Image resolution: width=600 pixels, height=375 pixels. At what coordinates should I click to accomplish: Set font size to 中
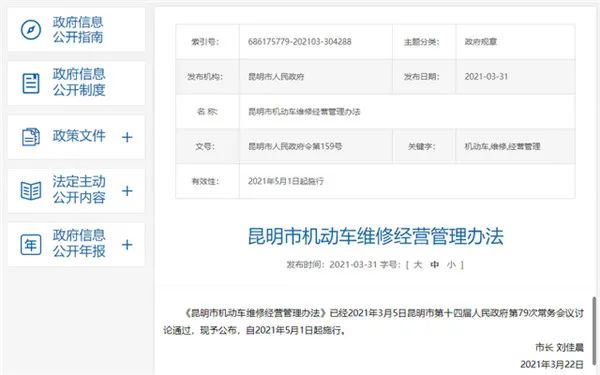[435, 264]
